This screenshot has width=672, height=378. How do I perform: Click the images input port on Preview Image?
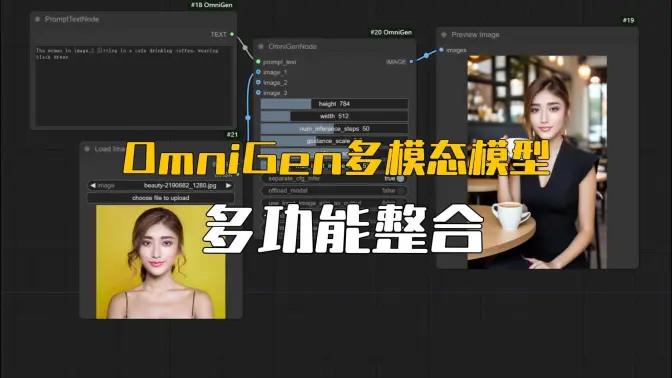[441, 50]
